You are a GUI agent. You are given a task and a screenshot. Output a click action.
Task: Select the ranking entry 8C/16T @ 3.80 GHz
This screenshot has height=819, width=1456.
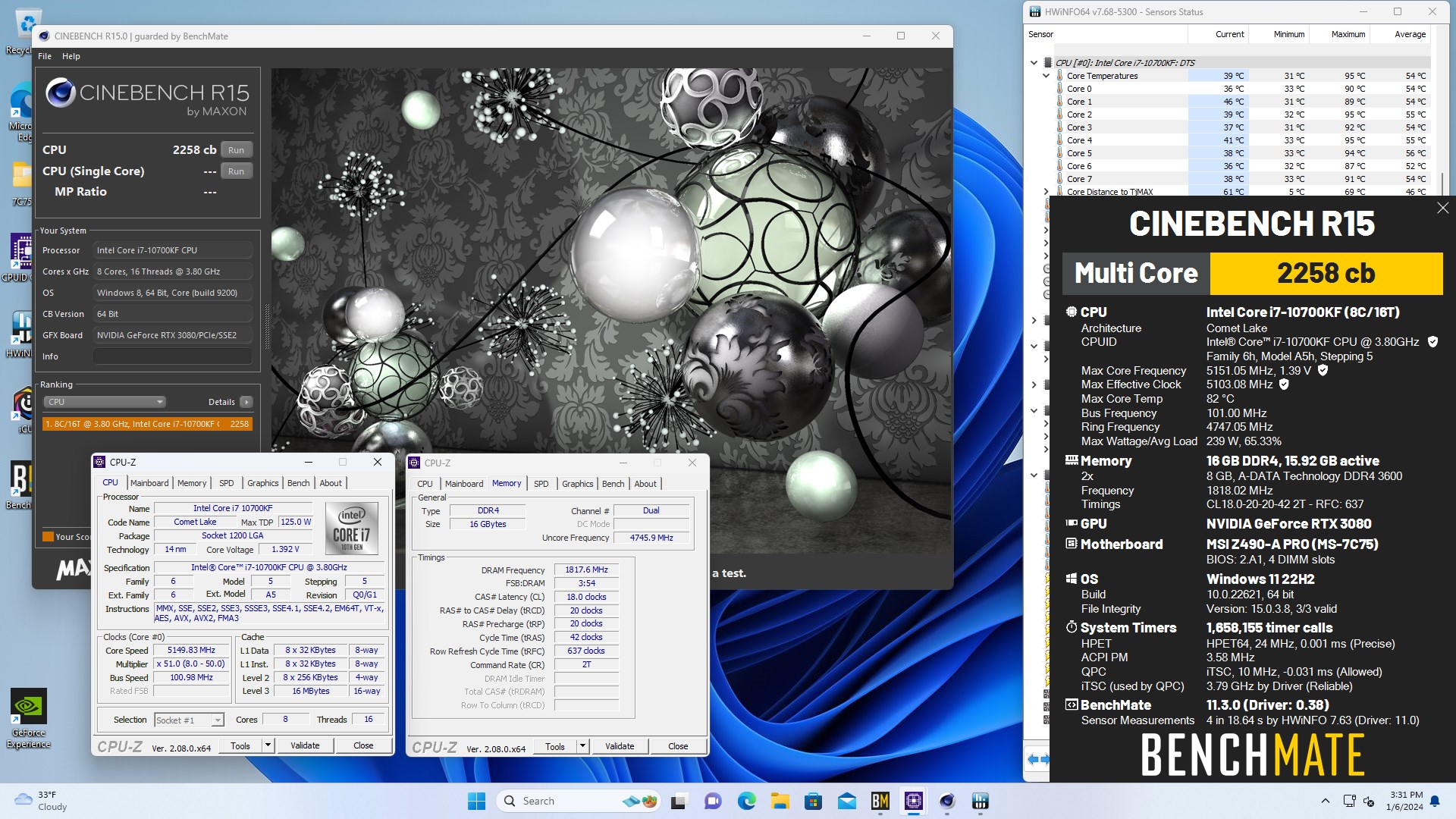tap(147, 424)
